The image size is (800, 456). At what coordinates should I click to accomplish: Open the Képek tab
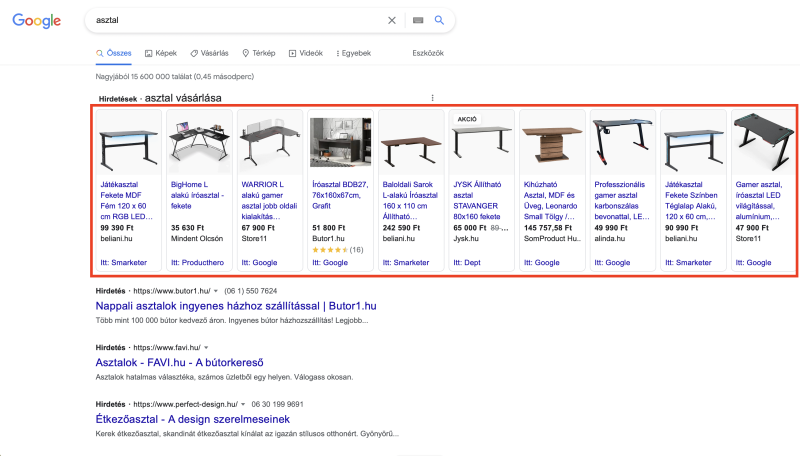tap(161, 52)
